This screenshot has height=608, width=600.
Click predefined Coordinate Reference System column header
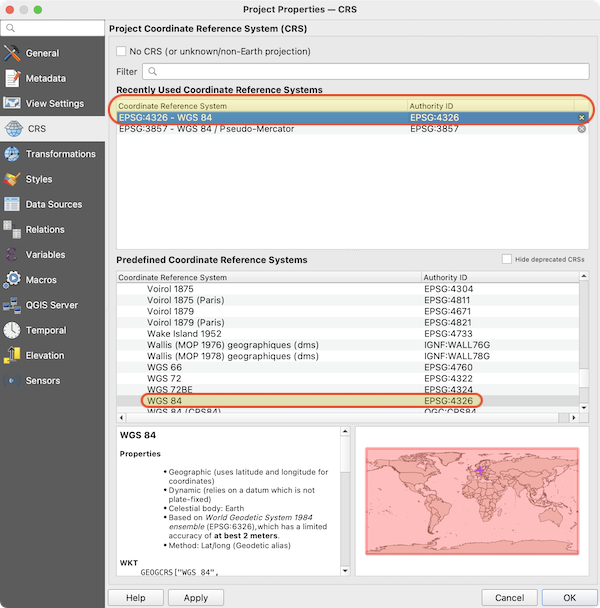269,277
